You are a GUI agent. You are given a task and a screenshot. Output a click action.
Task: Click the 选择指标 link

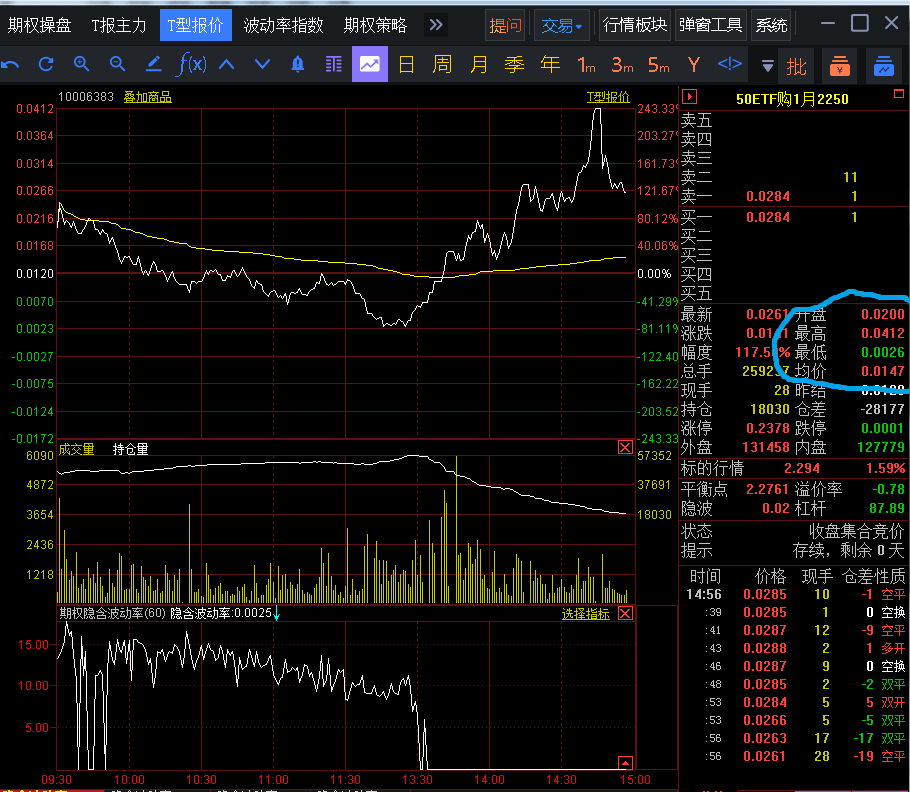(x=586, y=614)
